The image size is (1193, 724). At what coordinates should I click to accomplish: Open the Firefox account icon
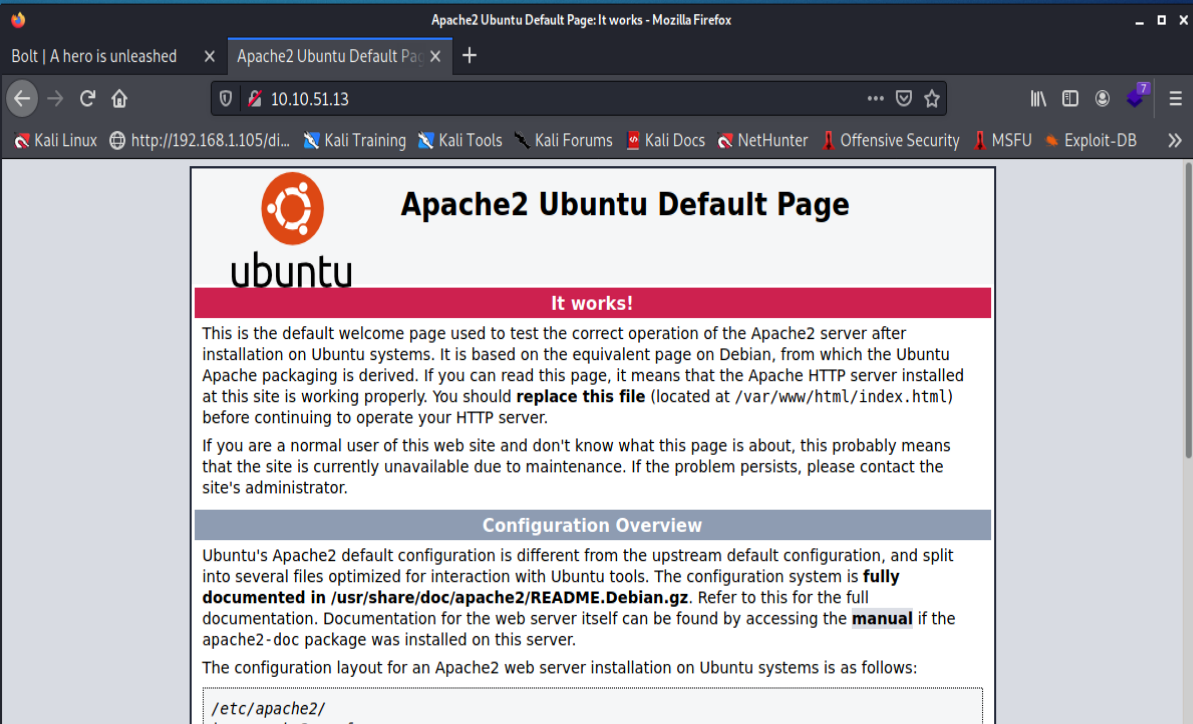[1102, 98]
